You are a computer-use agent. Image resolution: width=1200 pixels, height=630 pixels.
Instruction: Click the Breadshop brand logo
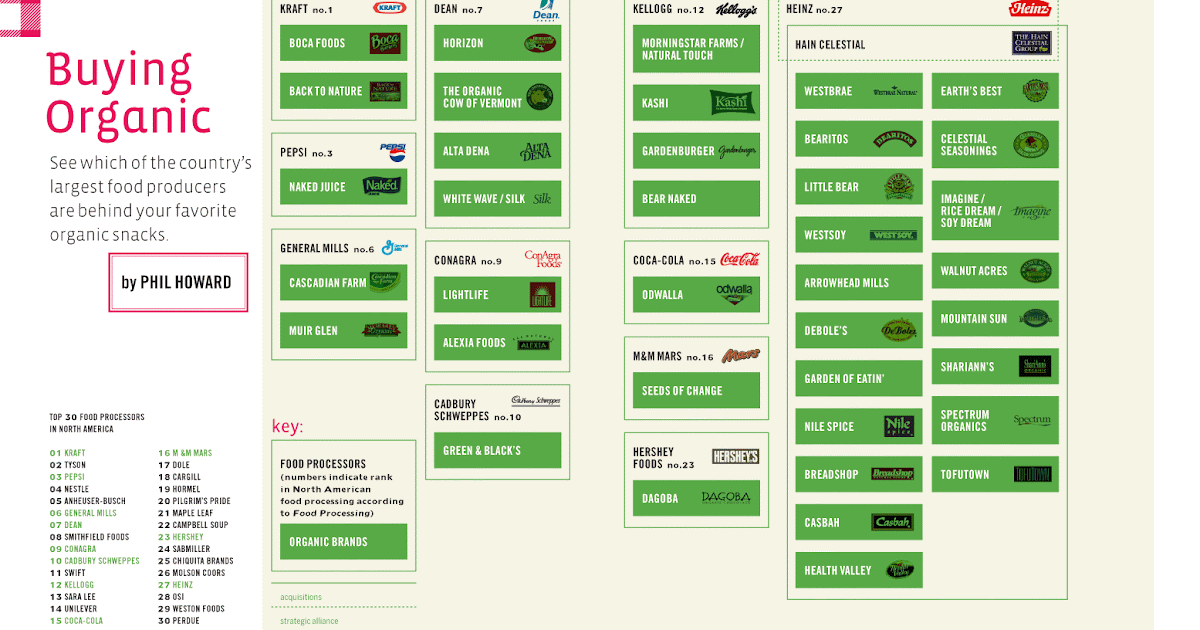coord(892,474)
